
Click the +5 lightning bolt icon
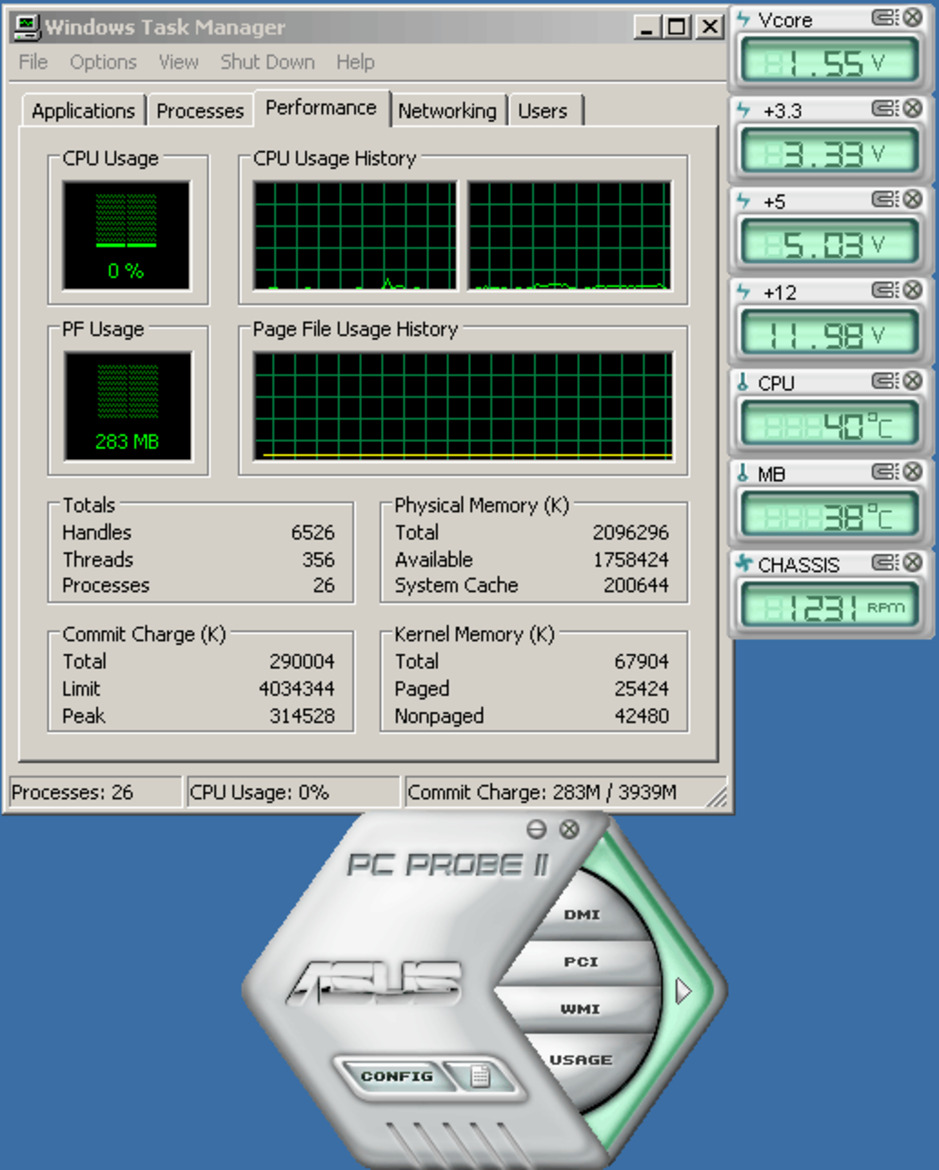tap(743, 201)
